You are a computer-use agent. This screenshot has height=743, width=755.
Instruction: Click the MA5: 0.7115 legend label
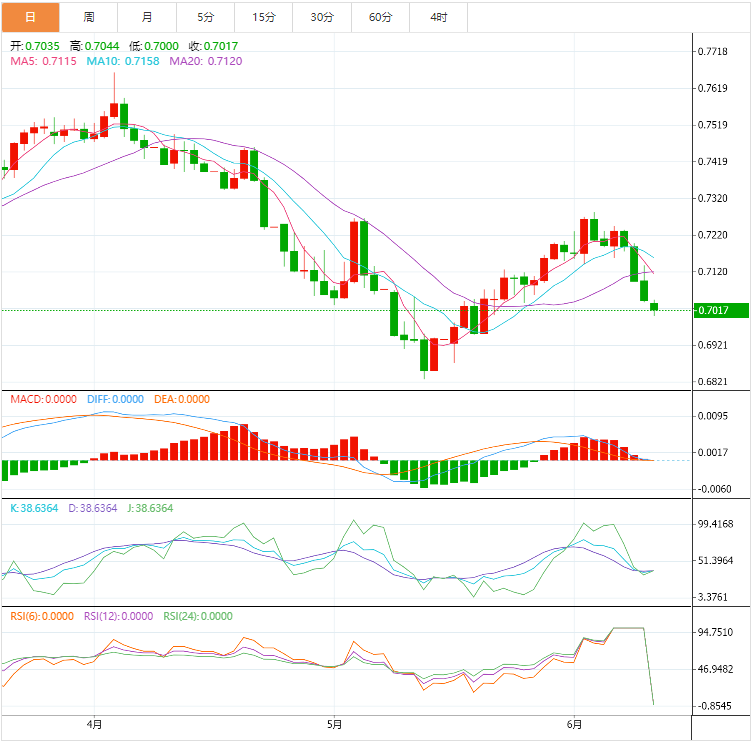point(43,61)
